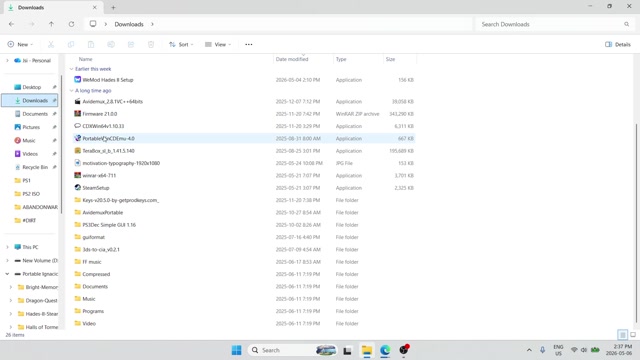The image size is (640, 360).
Task: Open the Windows Start button
Action: pyautogui.click(x=236, y=350)
